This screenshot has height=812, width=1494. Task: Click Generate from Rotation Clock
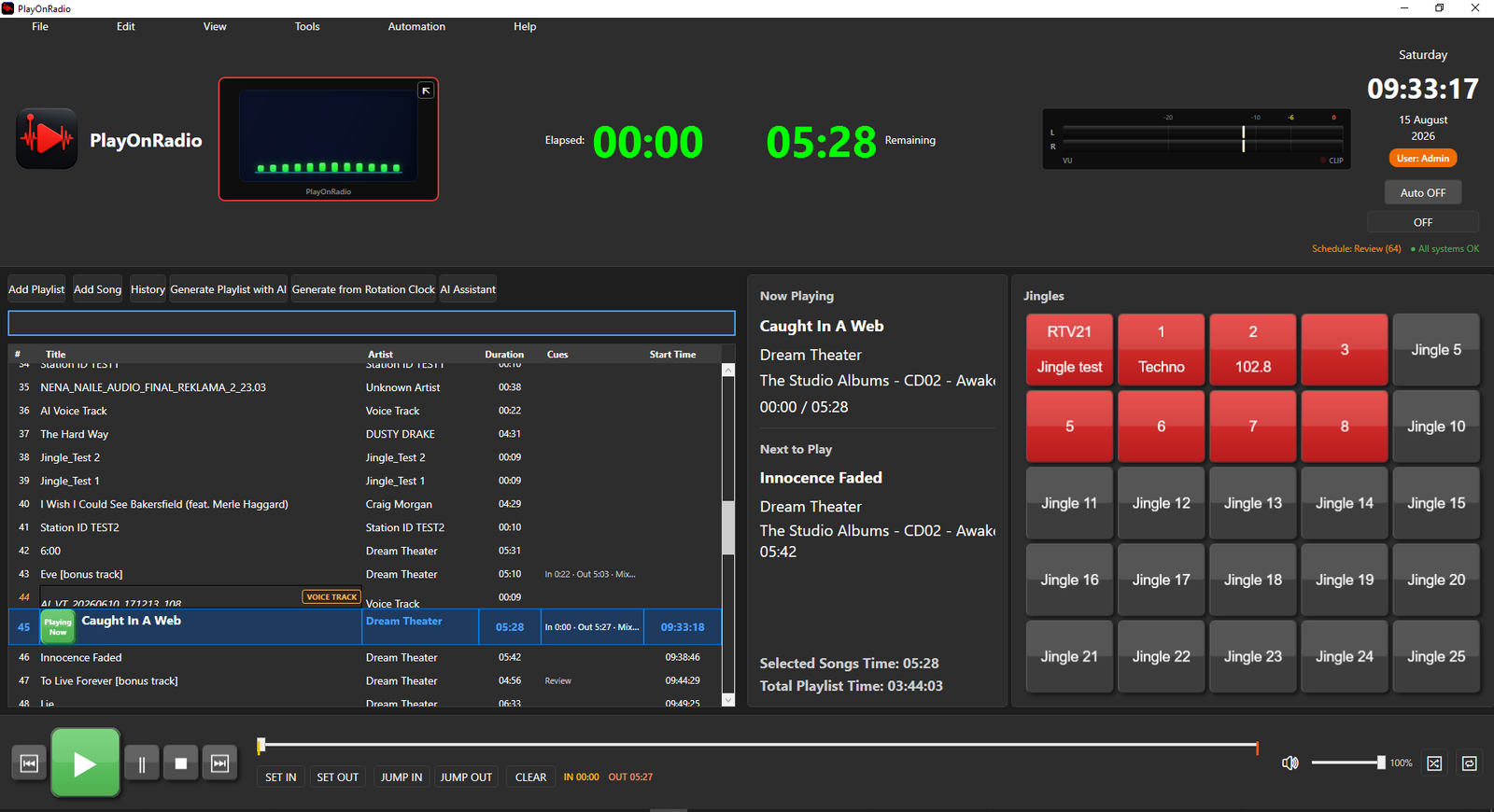pos(363,289)
